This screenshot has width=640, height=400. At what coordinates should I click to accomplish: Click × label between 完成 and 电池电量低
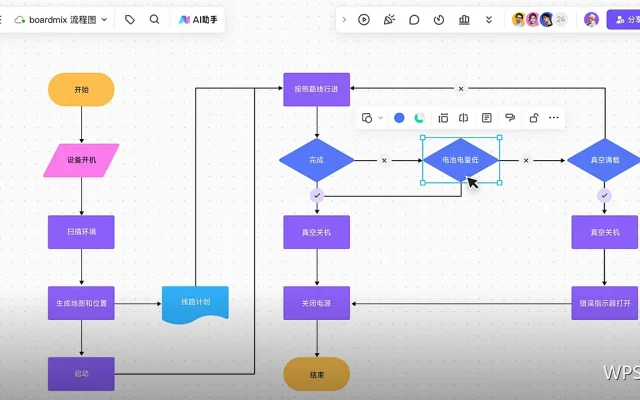click(x=384, y=160)
